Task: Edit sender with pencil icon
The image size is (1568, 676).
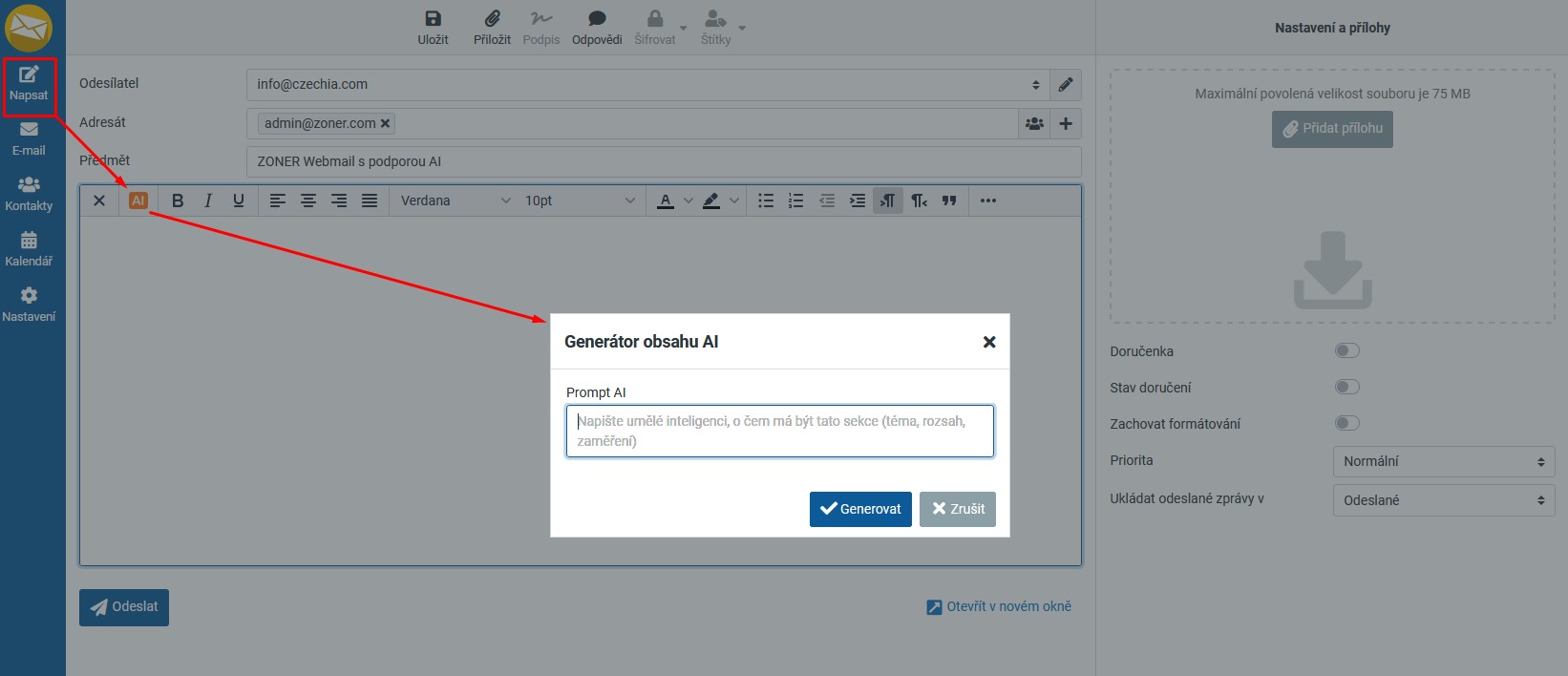Action: coord(1066,84)
